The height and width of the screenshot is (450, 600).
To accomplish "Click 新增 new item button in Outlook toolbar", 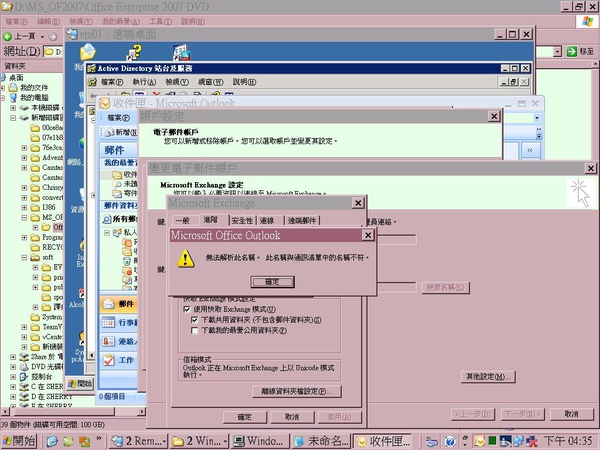I will pyautogui.click(x=121, y=132).
